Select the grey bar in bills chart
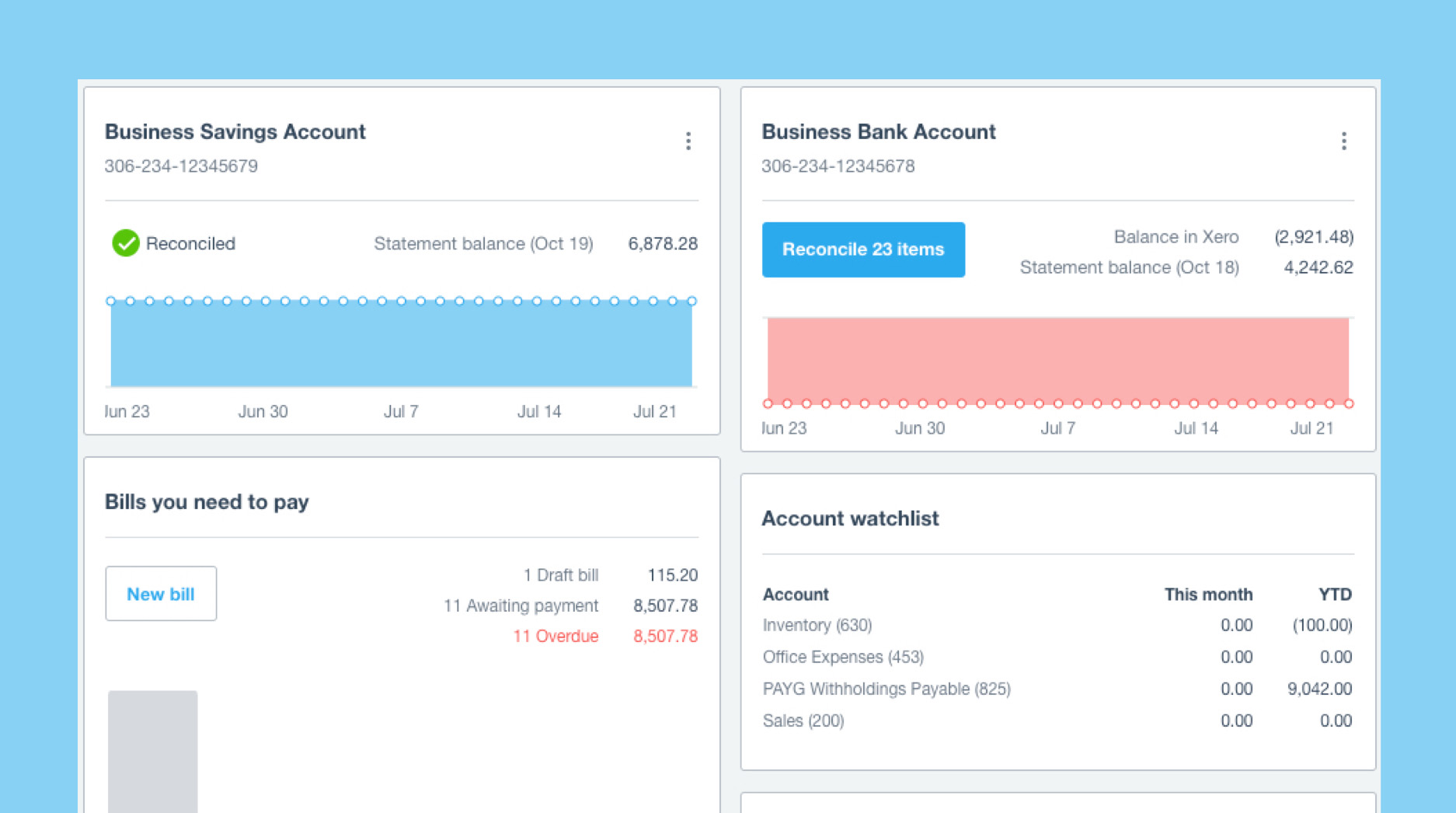This screenshot has height=813, width=1456. (152, 751)
